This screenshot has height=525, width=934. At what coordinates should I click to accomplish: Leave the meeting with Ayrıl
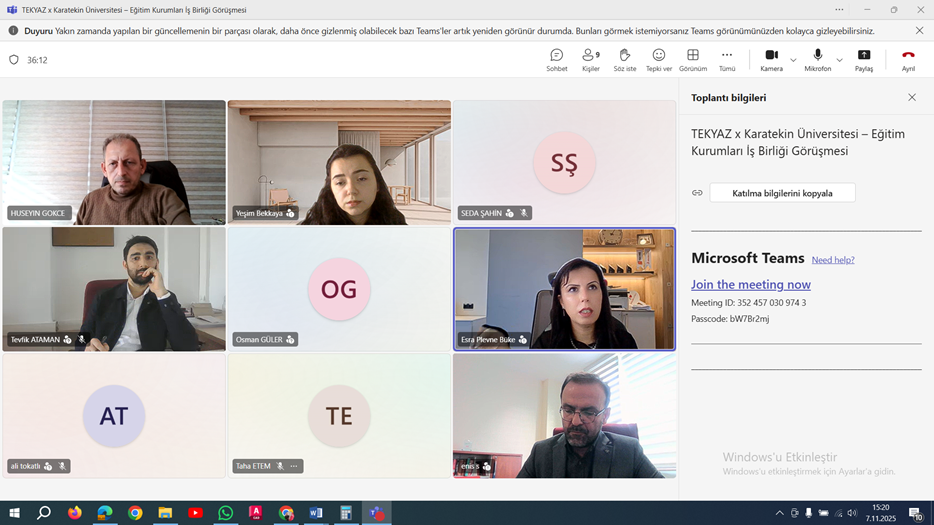tap(908, 59)
